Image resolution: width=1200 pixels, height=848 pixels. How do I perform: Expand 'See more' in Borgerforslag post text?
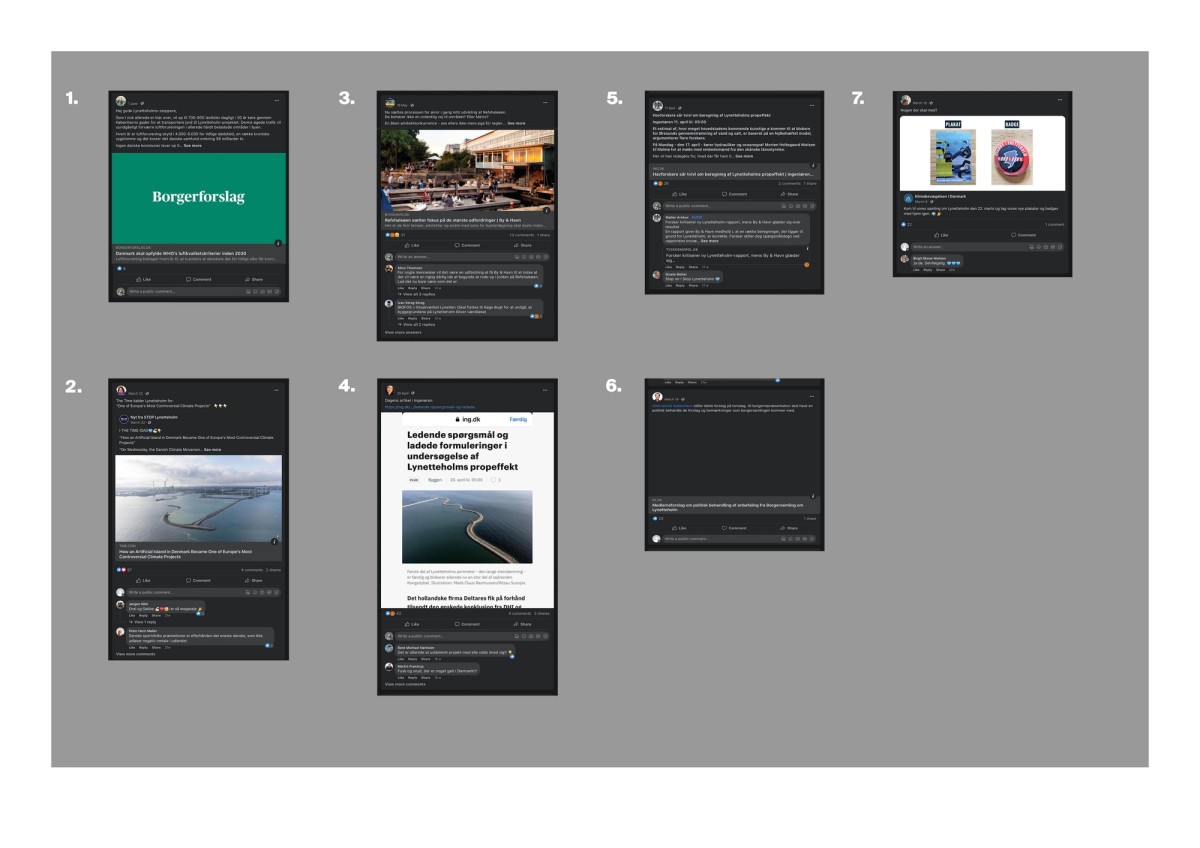point(192,146)
